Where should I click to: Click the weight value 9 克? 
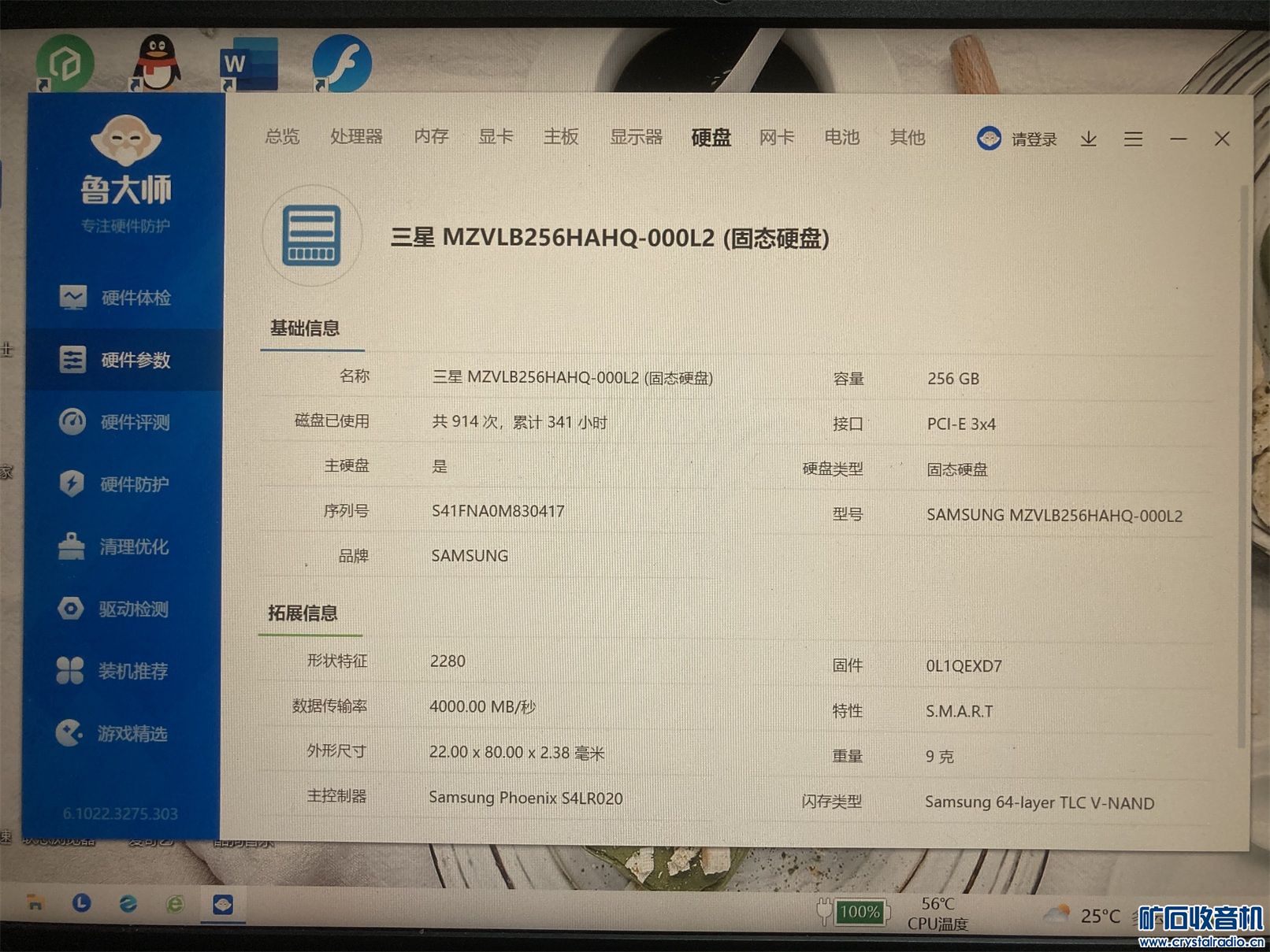coord(939,756)
